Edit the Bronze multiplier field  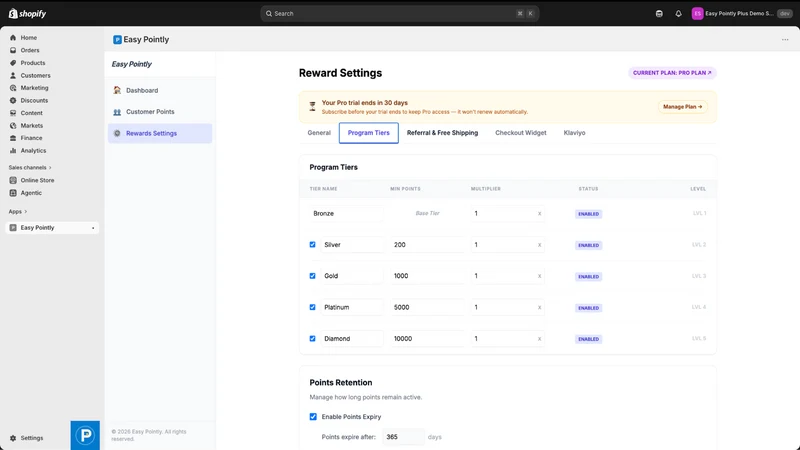[x=507, y=213]
